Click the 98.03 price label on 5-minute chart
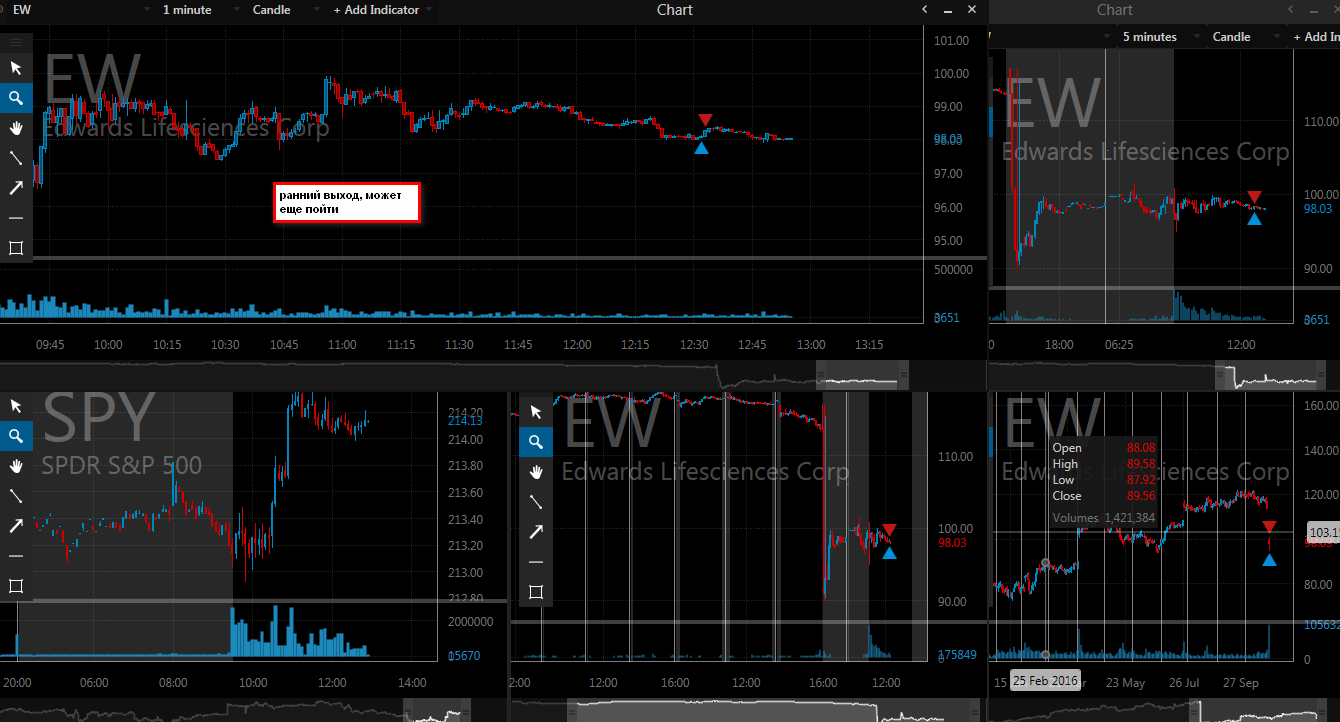The image size is (1340, 722). tap(1319, 208)
